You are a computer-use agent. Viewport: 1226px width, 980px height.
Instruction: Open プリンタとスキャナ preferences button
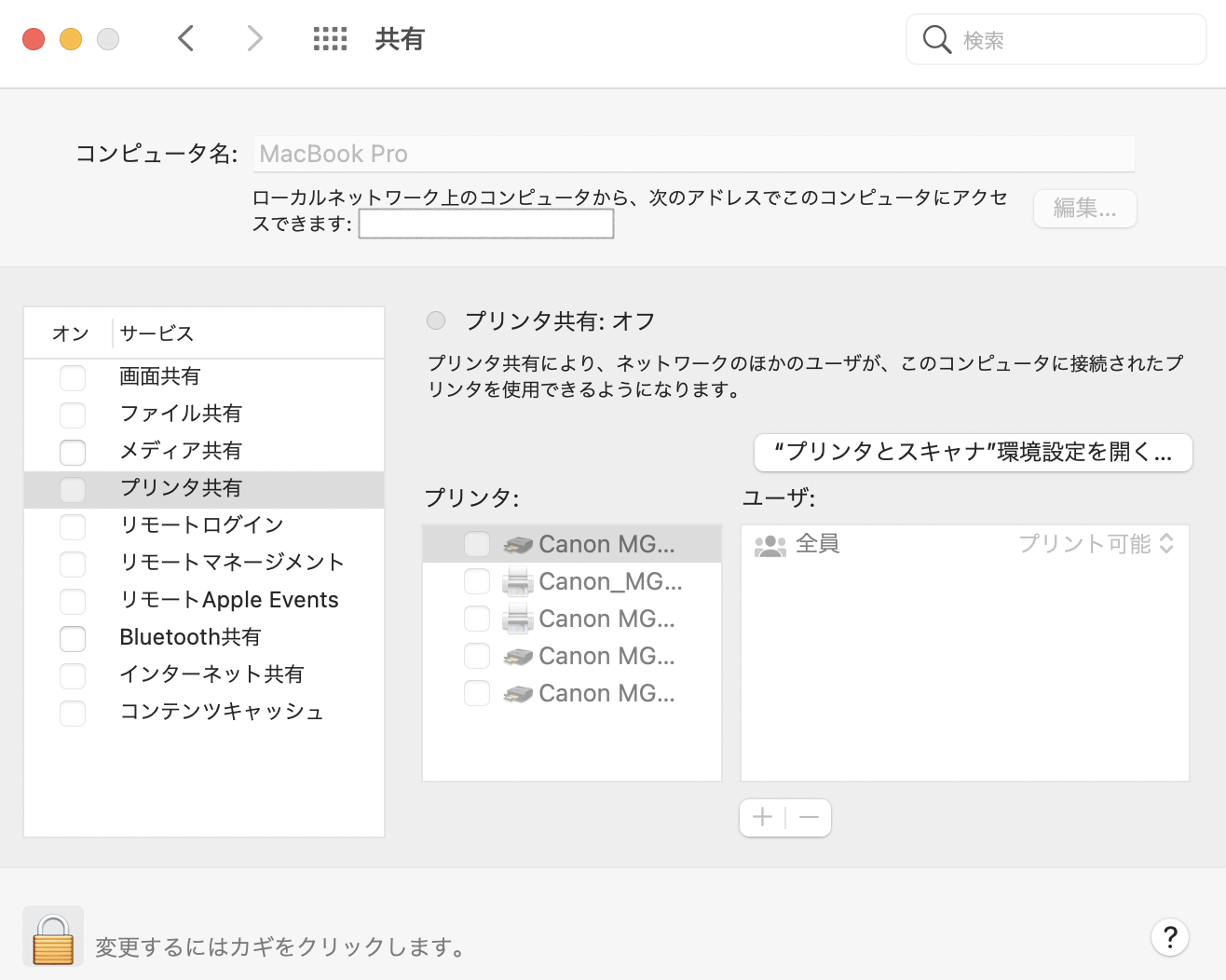click(x=973, y=453)
